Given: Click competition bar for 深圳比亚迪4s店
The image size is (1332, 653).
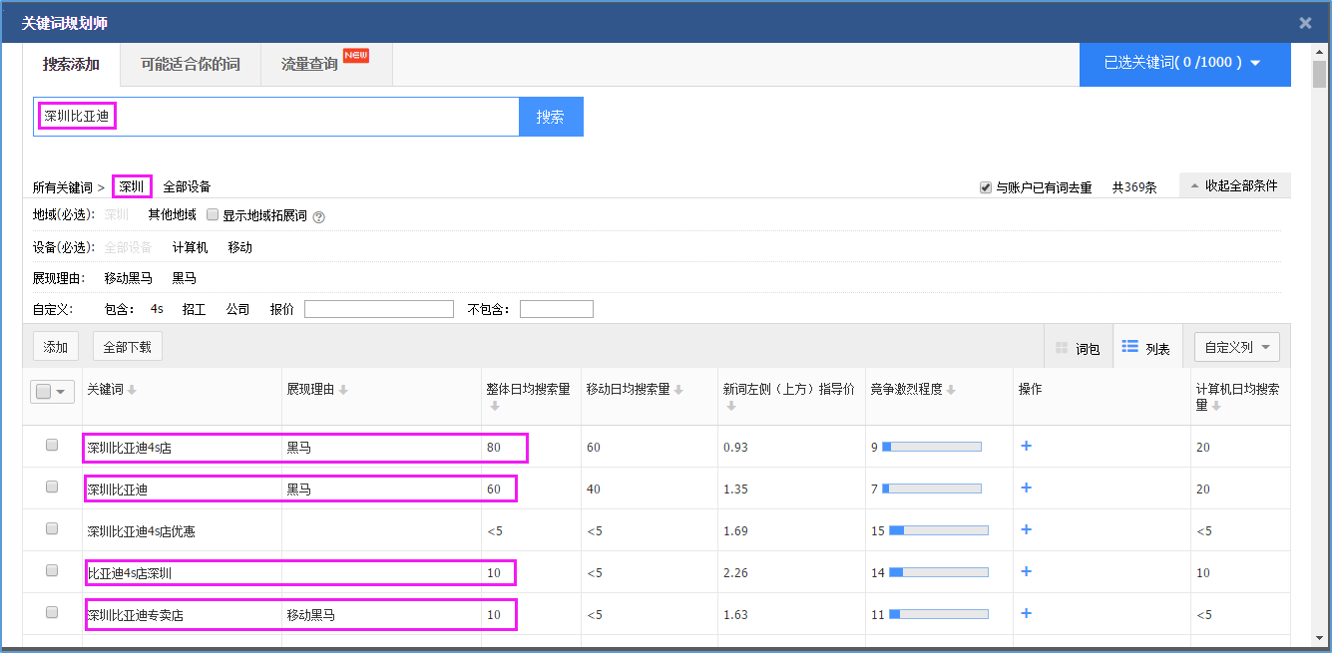Looking at the screenshot, I should 932,447.
